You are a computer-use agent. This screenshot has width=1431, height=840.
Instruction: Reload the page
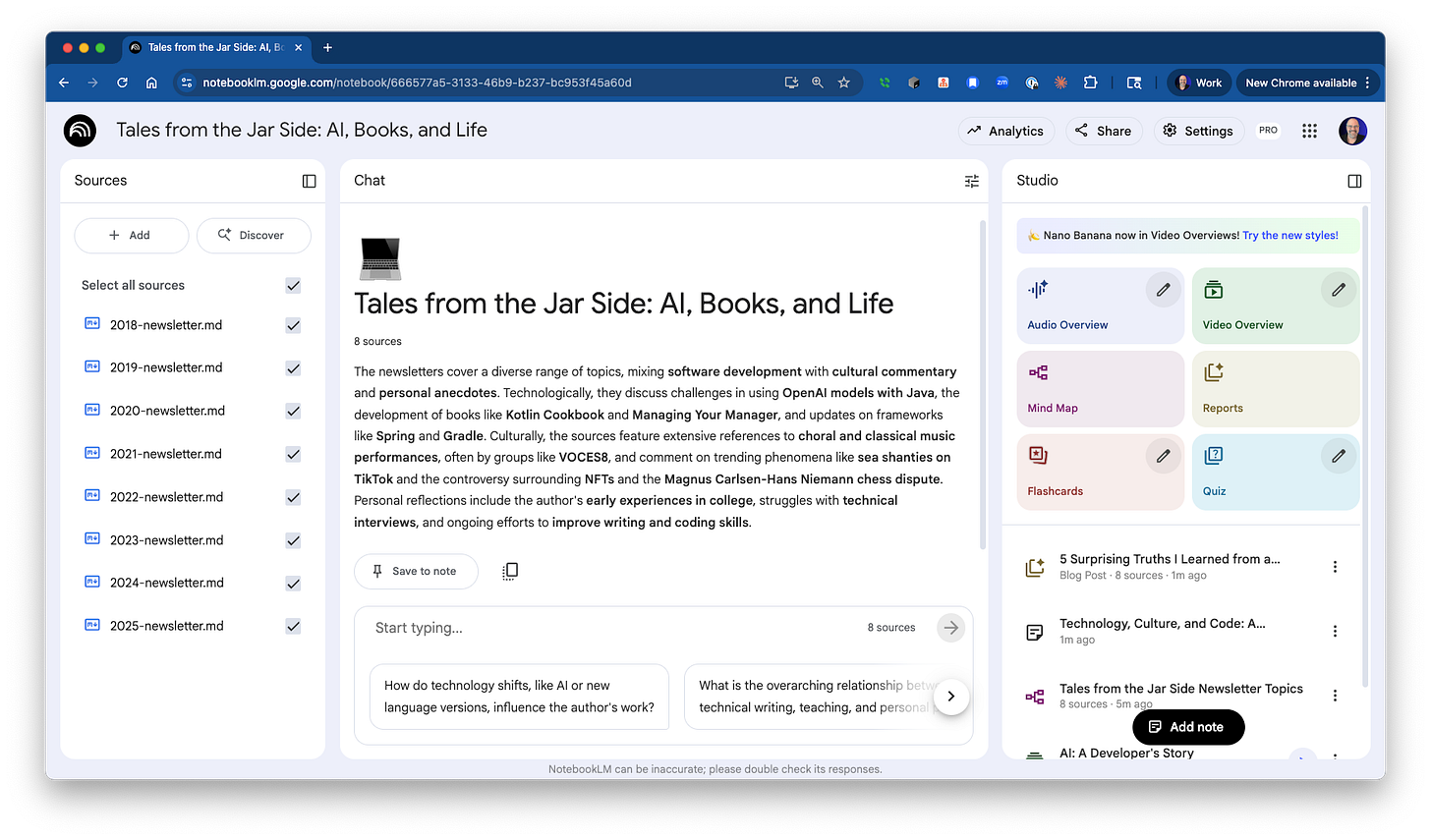122,83
